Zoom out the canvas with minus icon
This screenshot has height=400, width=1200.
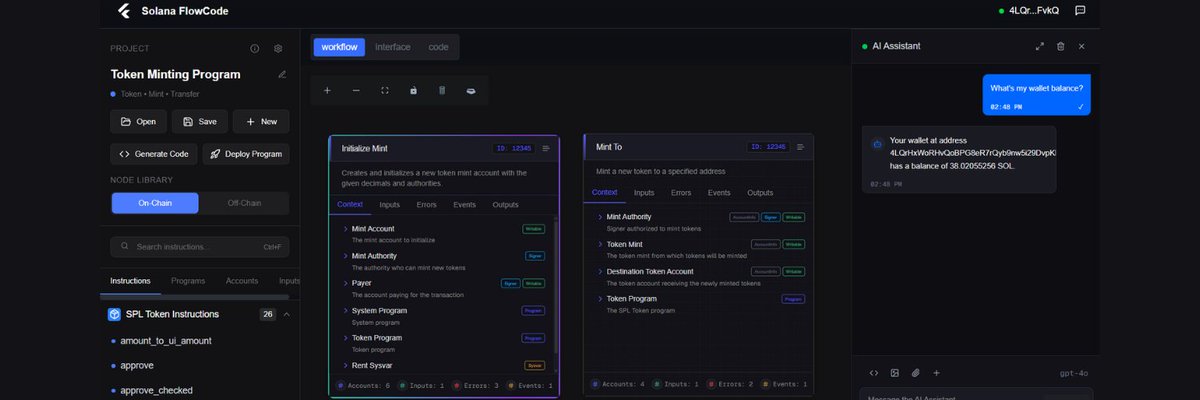pyautogui.click(x=356, y=90)
